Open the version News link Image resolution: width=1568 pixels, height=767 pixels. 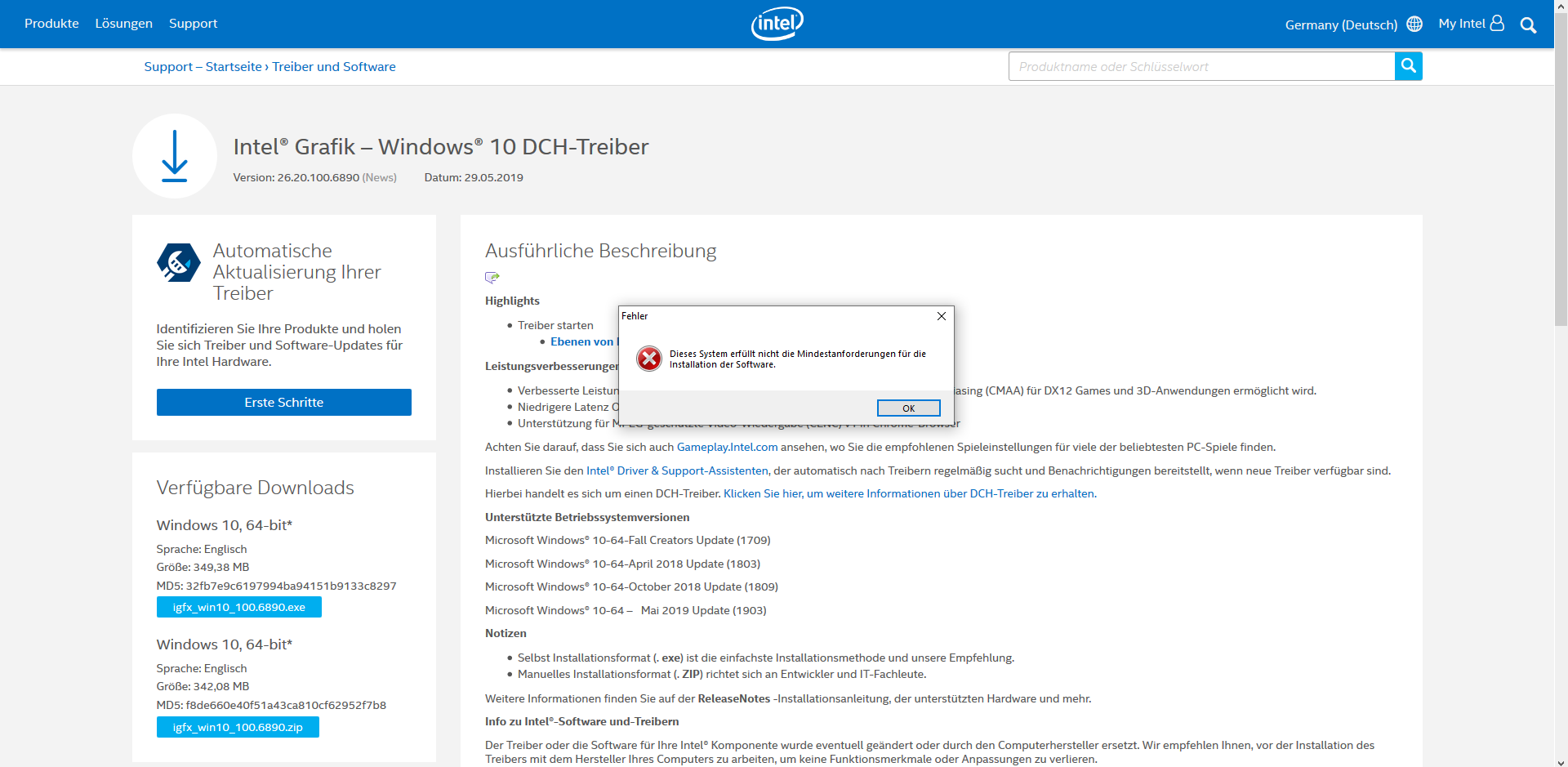pyautogui.click(x=380, y=177)
